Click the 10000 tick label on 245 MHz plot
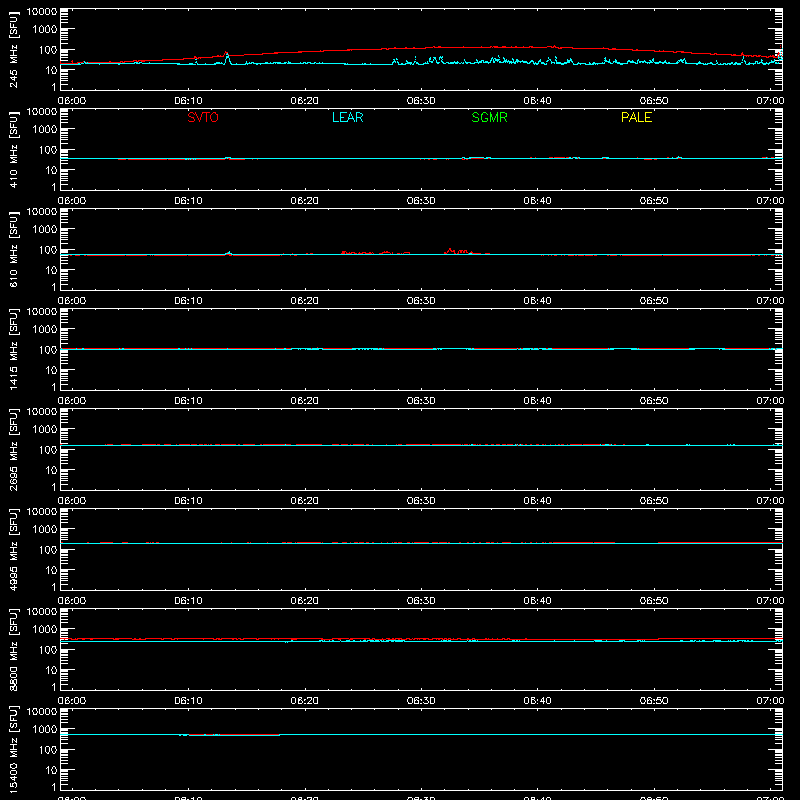 (x=42, y=12)
